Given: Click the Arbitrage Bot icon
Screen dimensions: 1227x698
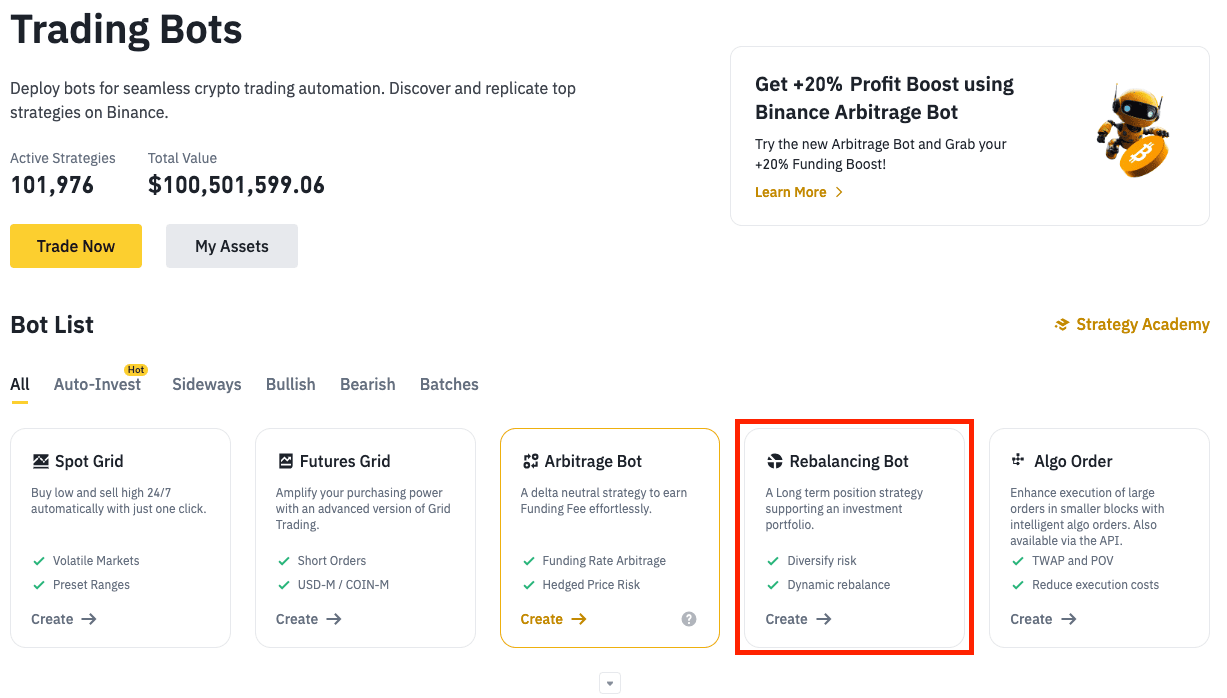Looking at the screenshot, I should (x=530, y=461).
